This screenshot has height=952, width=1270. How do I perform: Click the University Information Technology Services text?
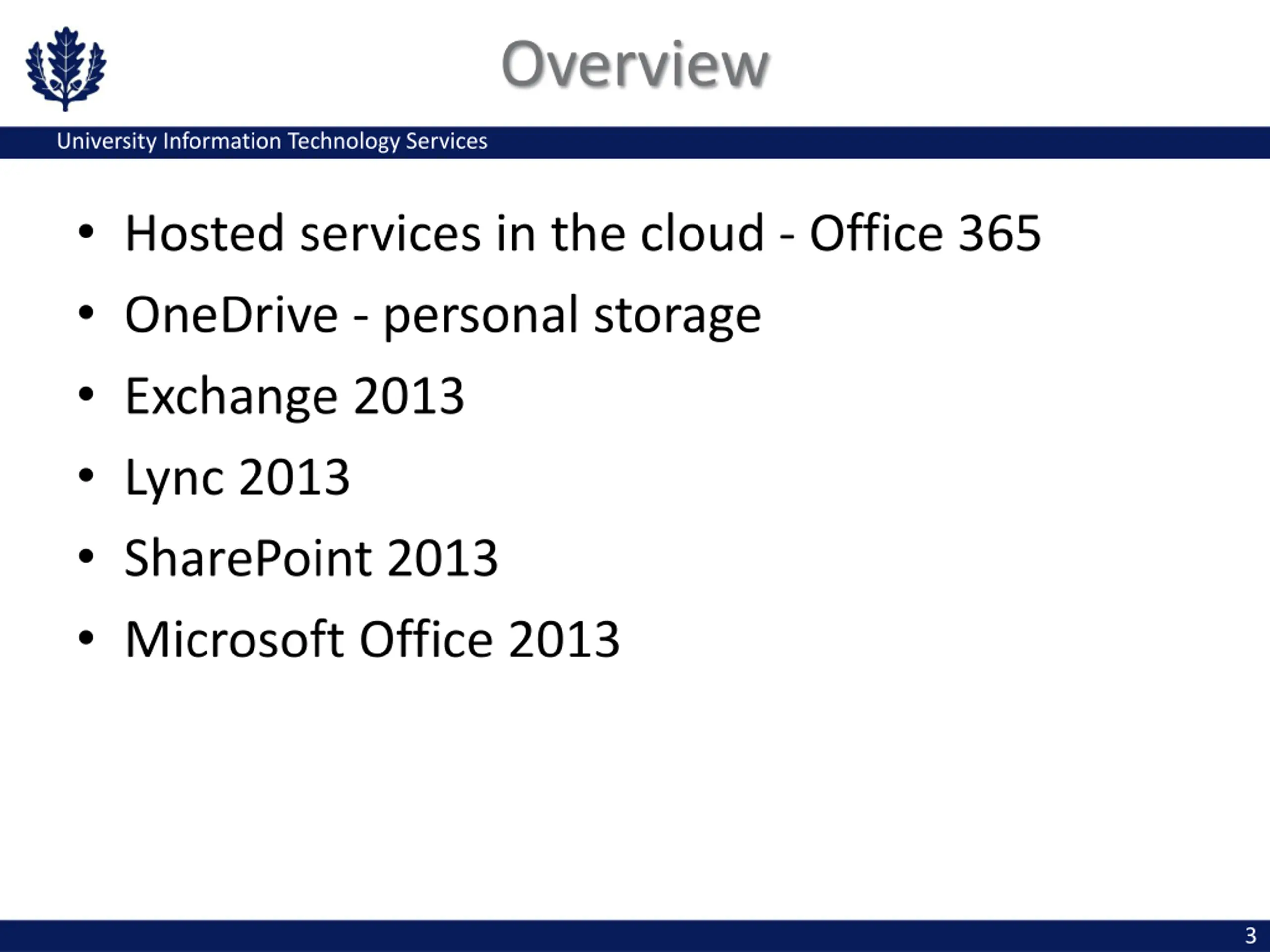(x=271, y=142)
